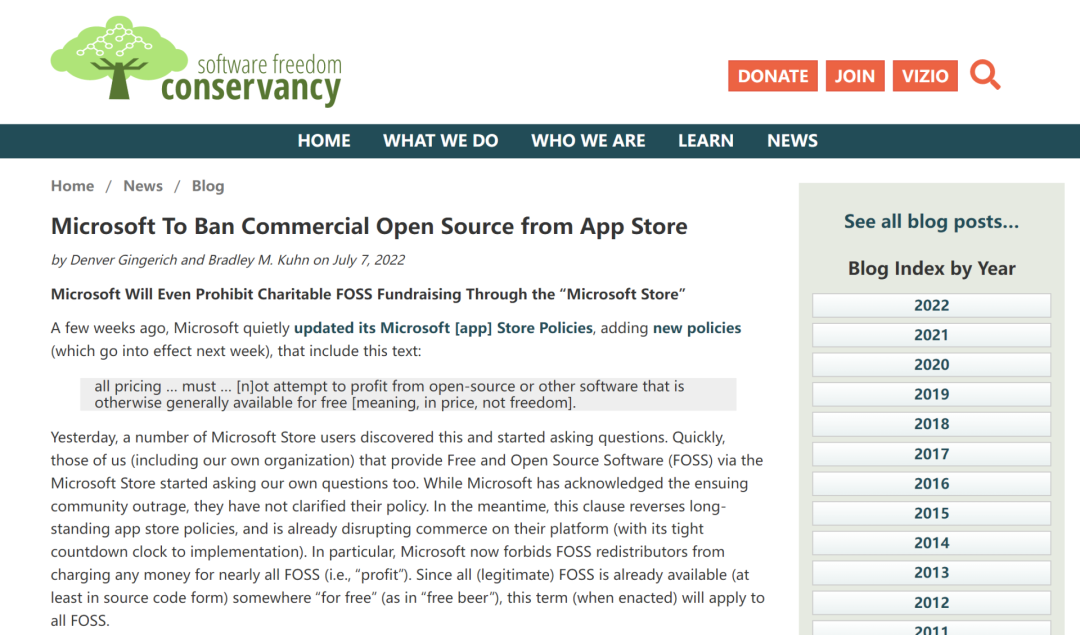Open the WHAT WE DO menu
The height and width of the screenshot is (635, 1080).
(440, 140)
